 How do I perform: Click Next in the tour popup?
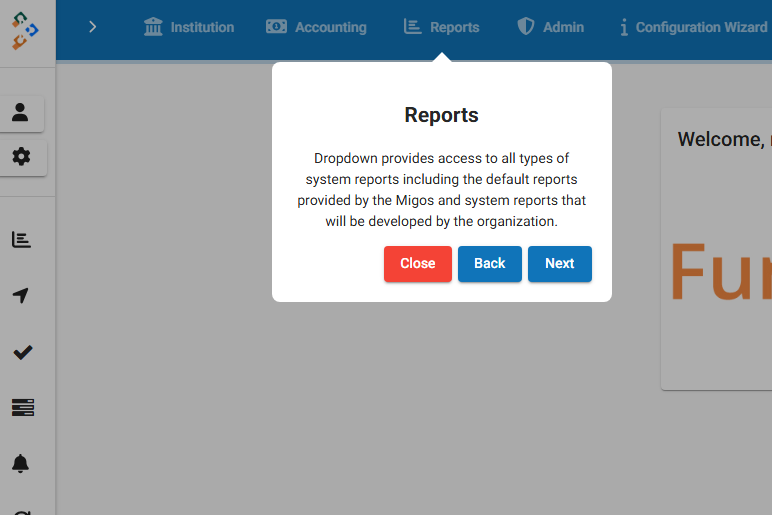click(560, 264)
